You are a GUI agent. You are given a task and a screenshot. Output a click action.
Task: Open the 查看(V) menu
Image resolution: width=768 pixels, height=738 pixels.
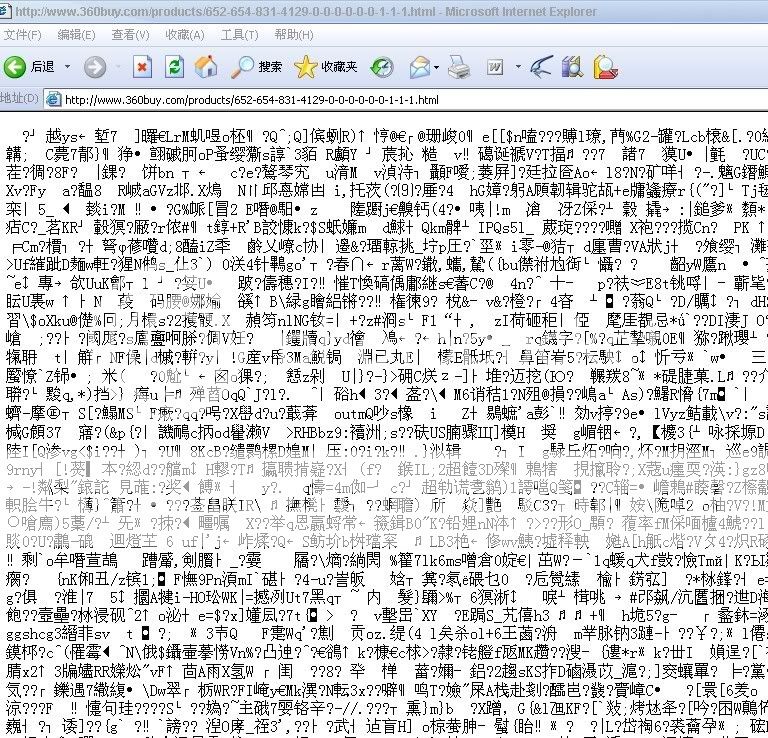point(130,34)
